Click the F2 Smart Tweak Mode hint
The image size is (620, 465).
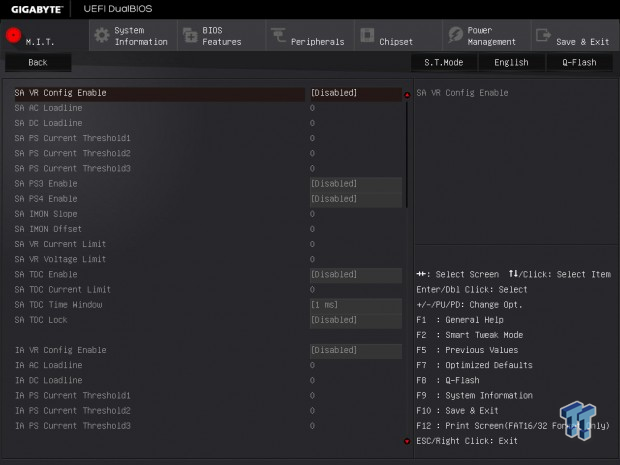tap(470, 335)
